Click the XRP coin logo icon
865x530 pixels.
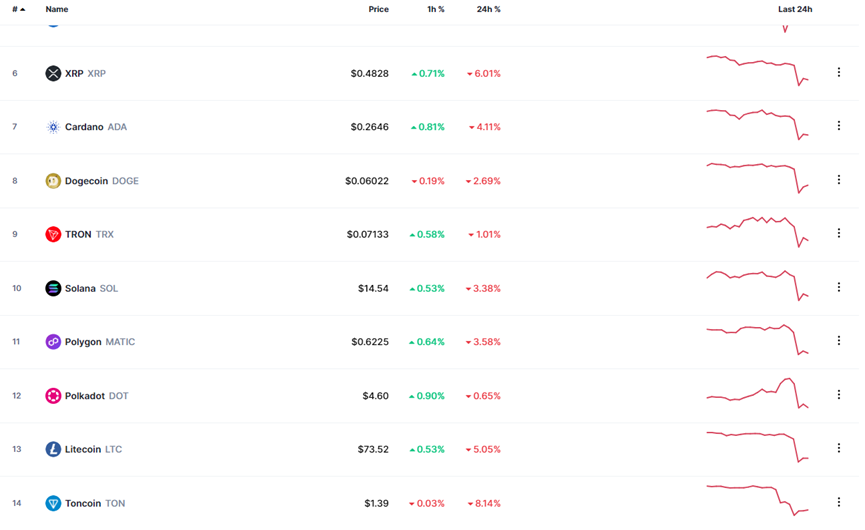(53, 74)
